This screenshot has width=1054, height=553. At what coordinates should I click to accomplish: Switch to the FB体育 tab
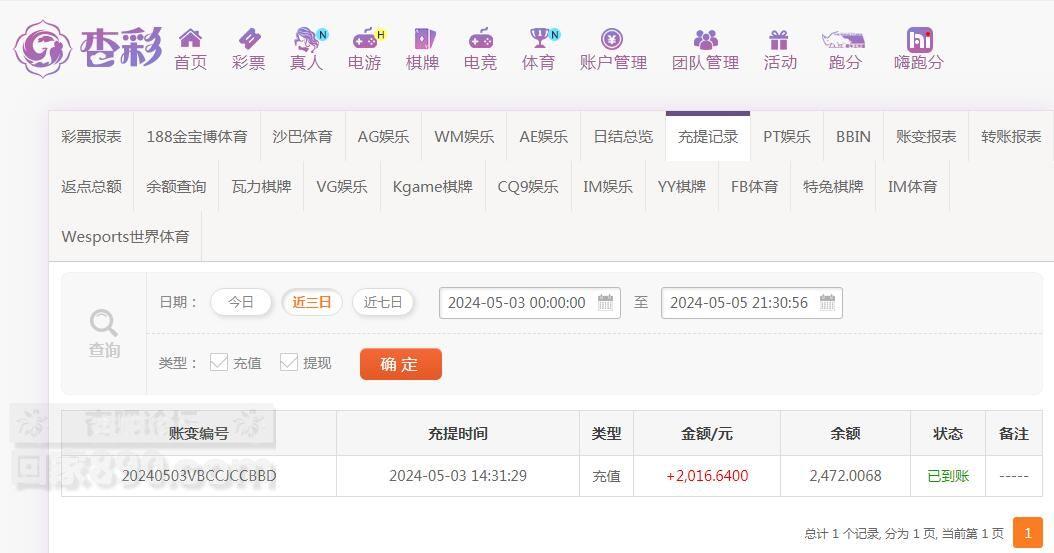(754, 187)
